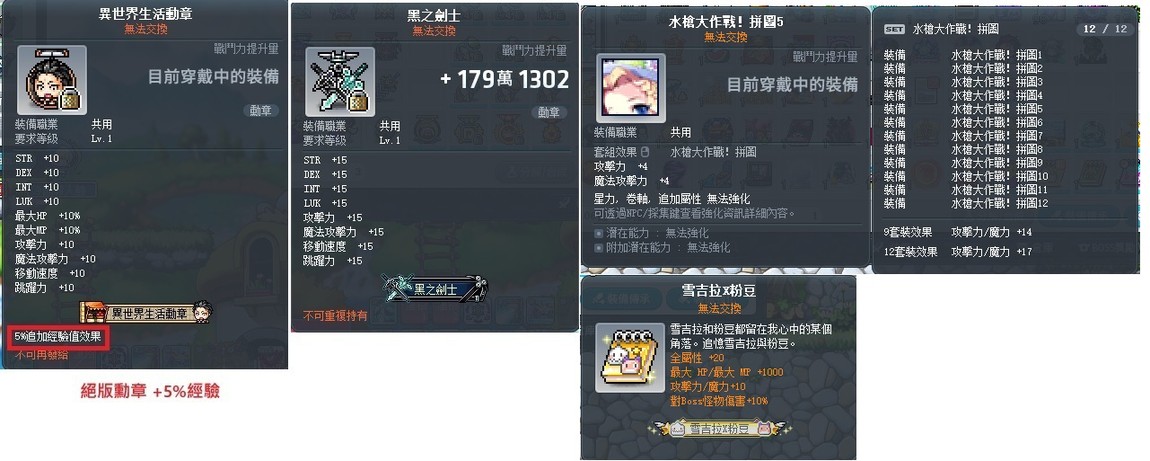The width and height of the screenshot is (1150, 461).
Task: Click the 雪吉拉x粉豆 winged nameplate banner
Action: pyautogui.click(x=717, y=429)
